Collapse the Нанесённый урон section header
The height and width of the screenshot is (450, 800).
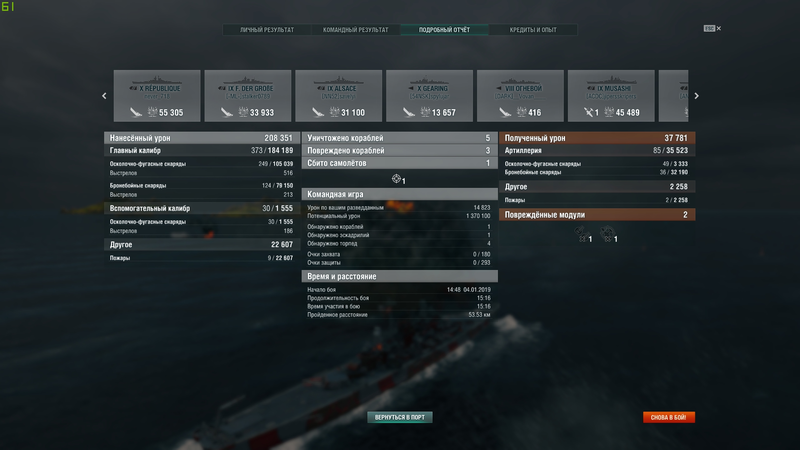pos(201,138)
